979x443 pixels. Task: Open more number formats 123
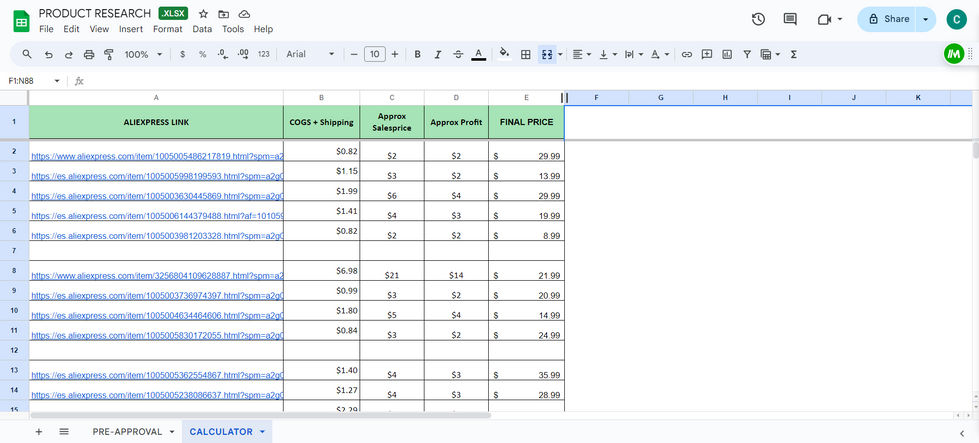pos(263,54)
